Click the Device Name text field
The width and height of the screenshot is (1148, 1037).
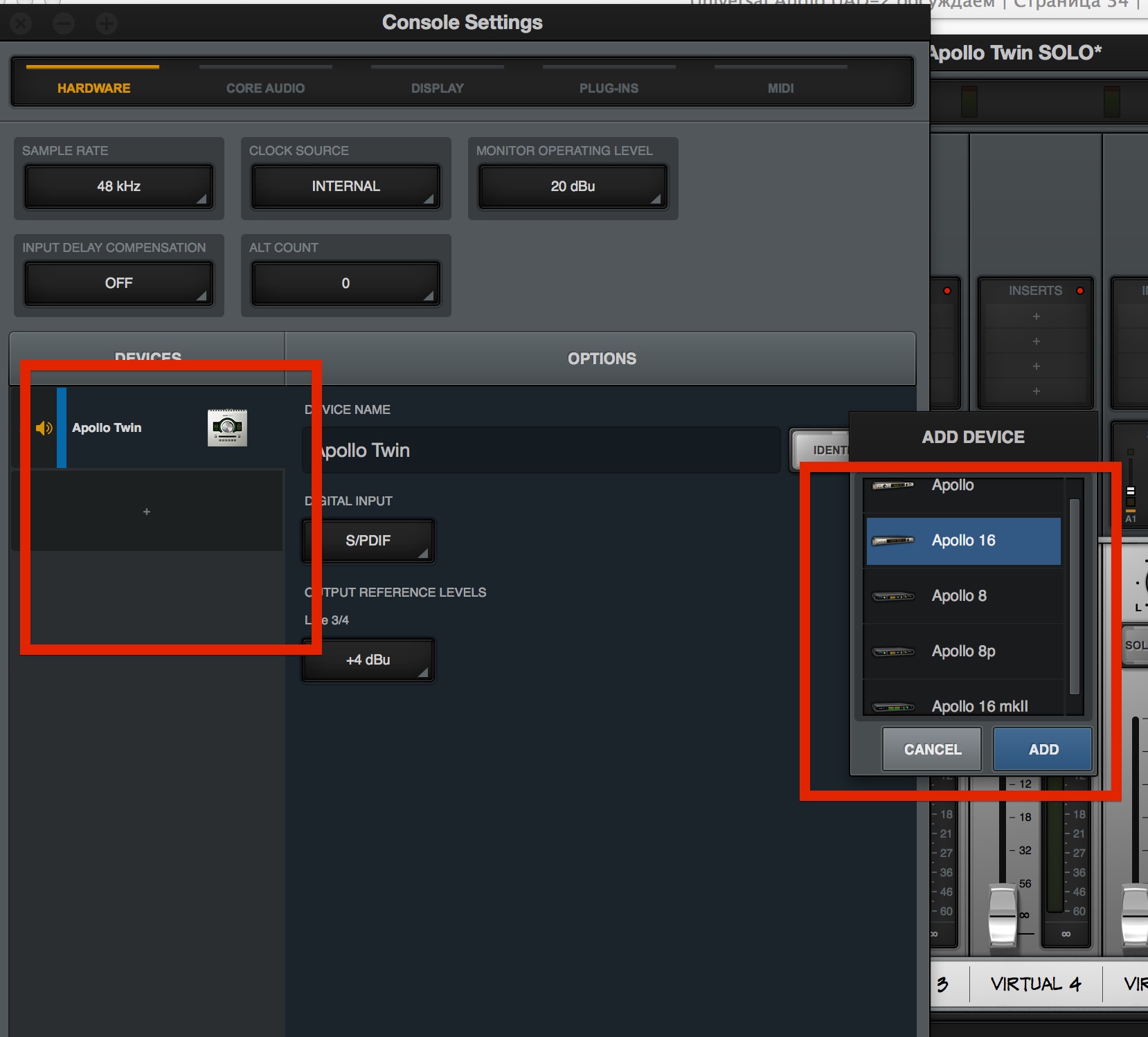pos(541,450)
